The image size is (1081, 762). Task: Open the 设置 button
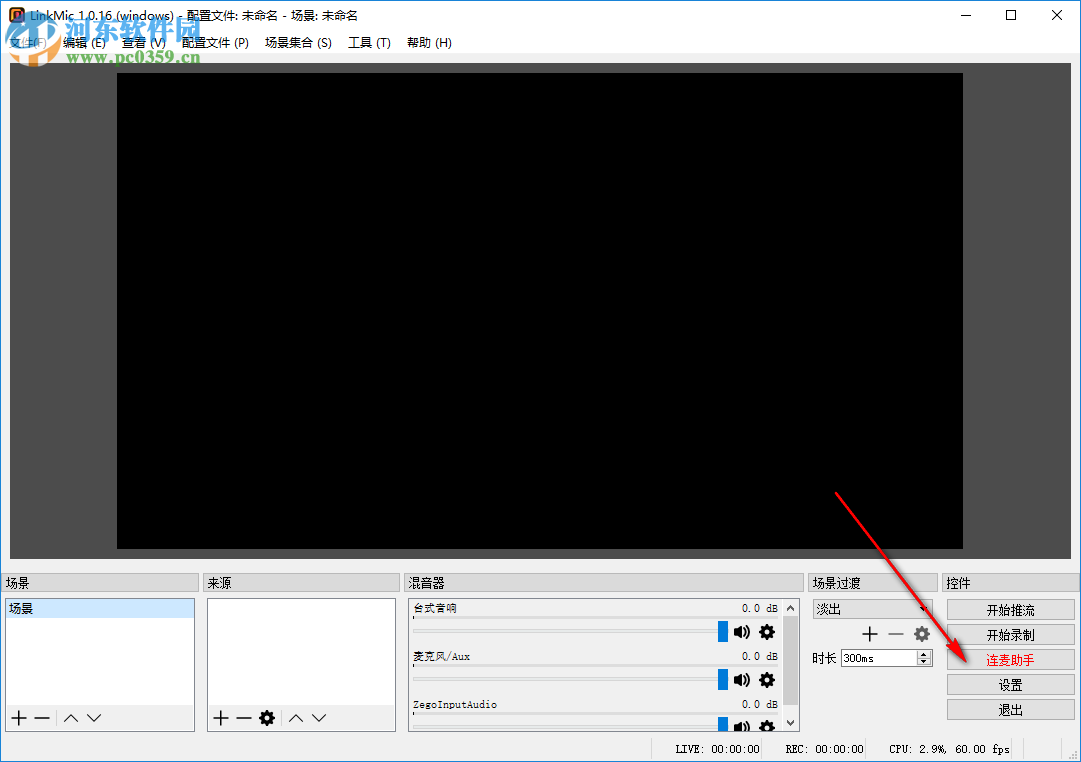pos(1011,685)
